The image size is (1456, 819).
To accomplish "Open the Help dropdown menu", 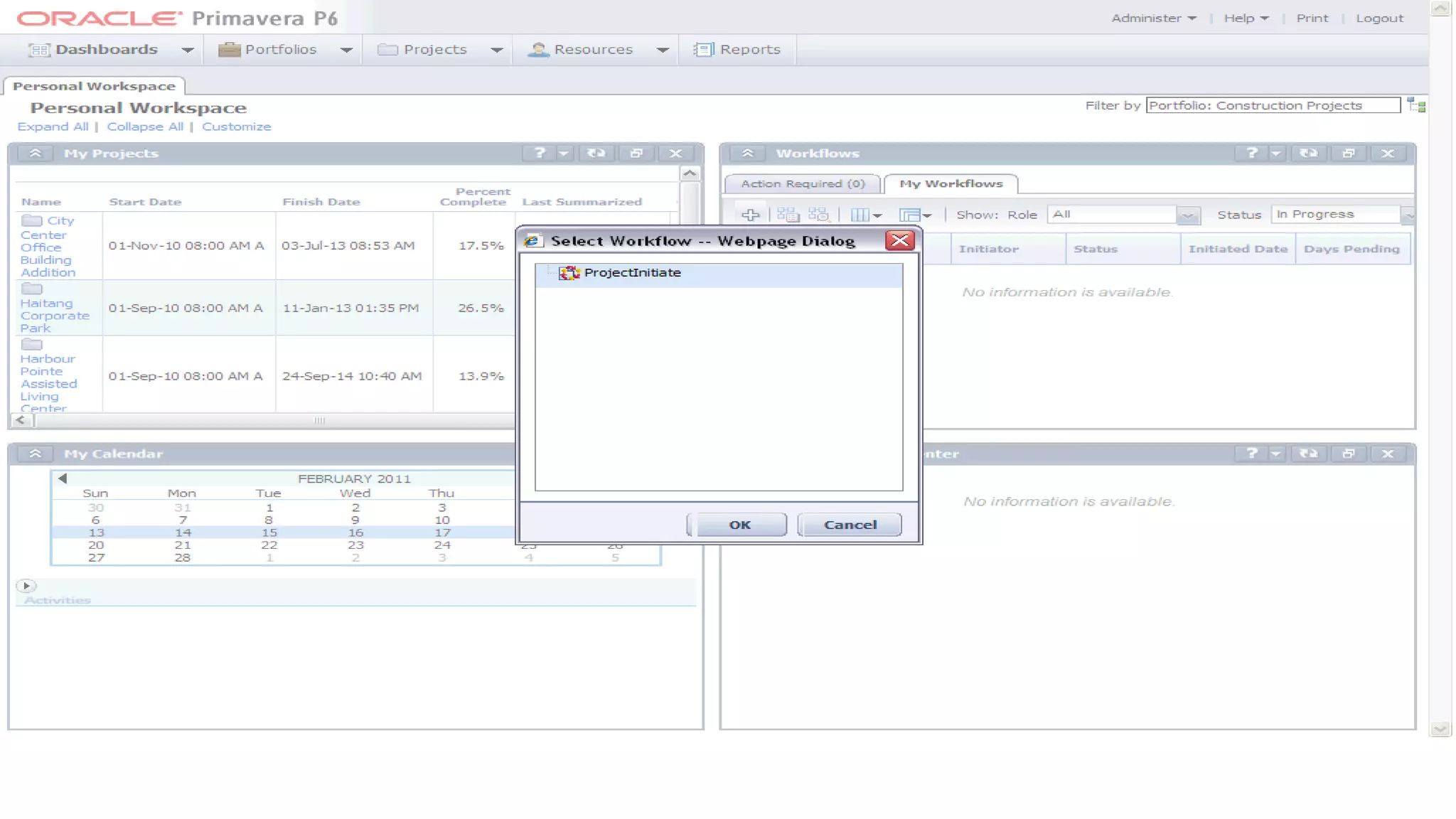I will coord(1246,18).
